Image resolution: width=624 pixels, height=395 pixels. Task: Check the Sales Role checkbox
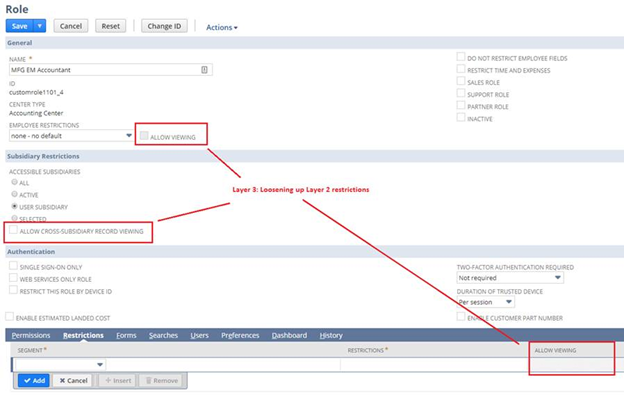[x=461, y=81]
